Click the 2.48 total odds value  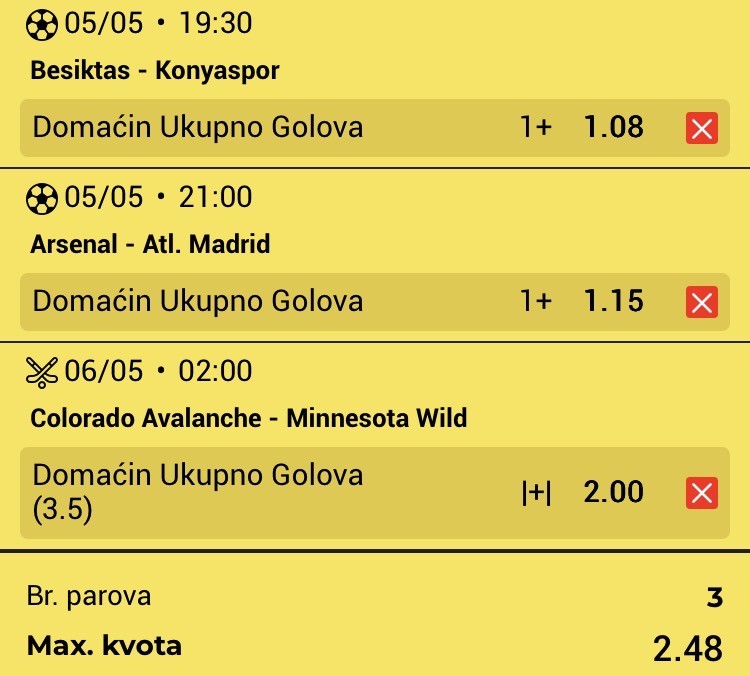687,649
